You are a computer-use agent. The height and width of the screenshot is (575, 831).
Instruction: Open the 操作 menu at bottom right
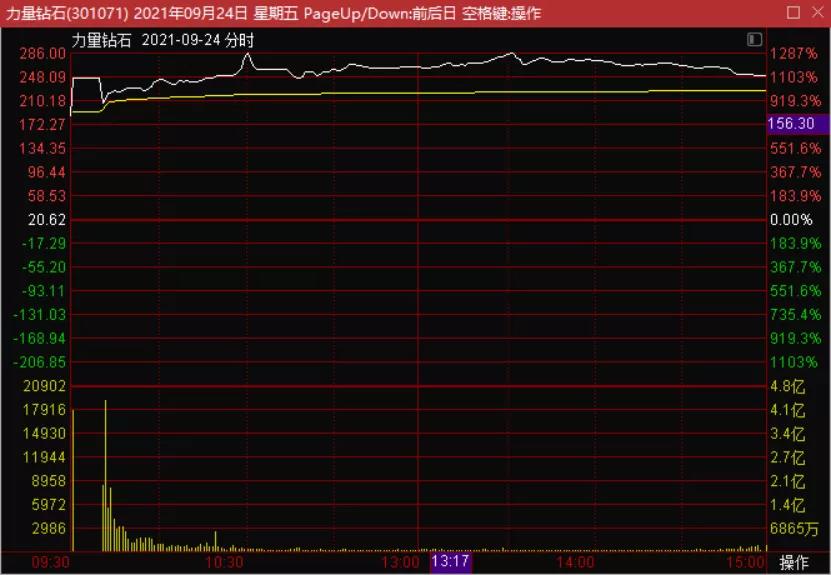(x=794, y=563)
